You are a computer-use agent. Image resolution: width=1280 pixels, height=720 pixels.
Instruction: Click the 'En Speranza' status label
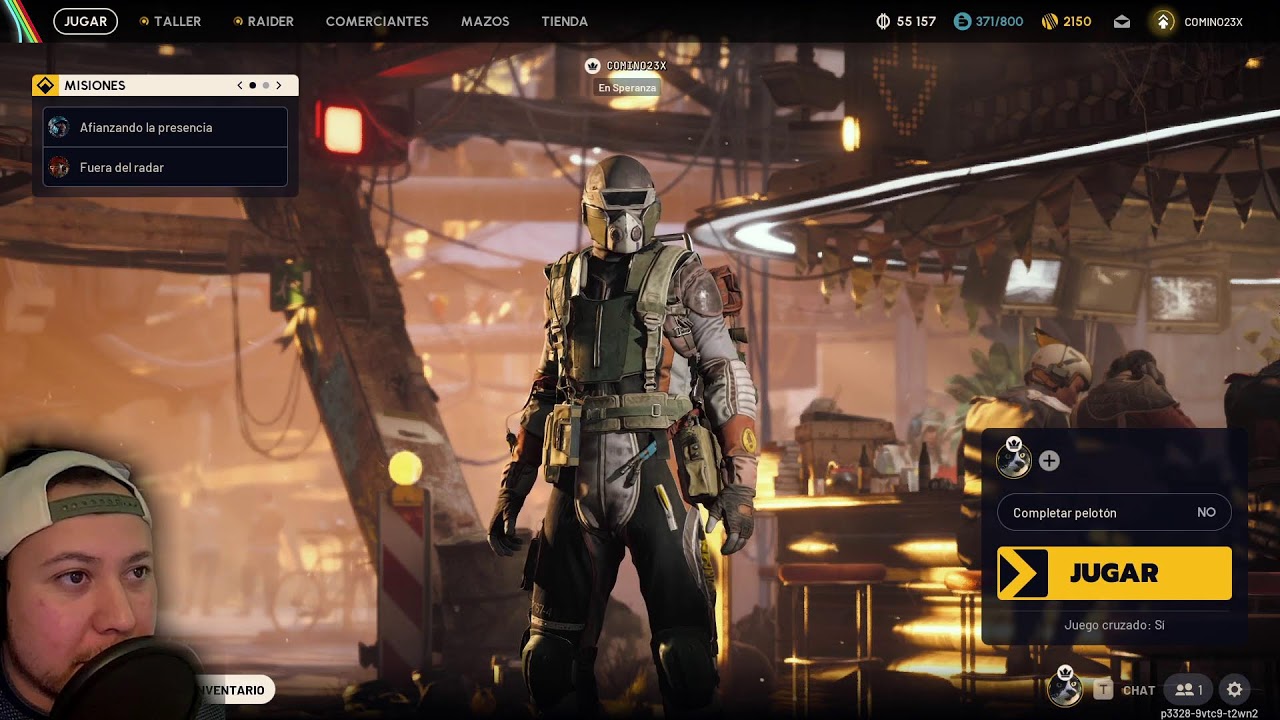click(627, 88)
